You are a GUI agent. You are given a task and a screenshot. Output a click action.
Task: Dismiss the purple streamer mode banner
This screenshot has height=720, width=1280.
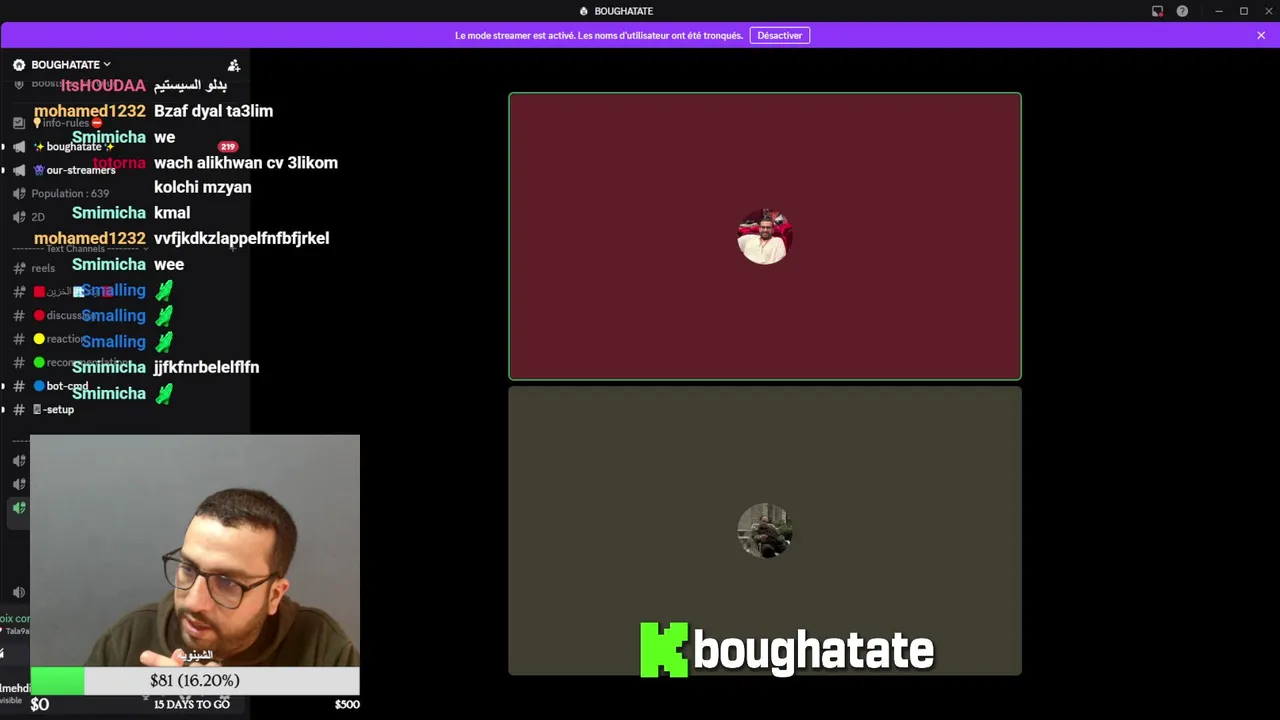(x=1261, y=35)
